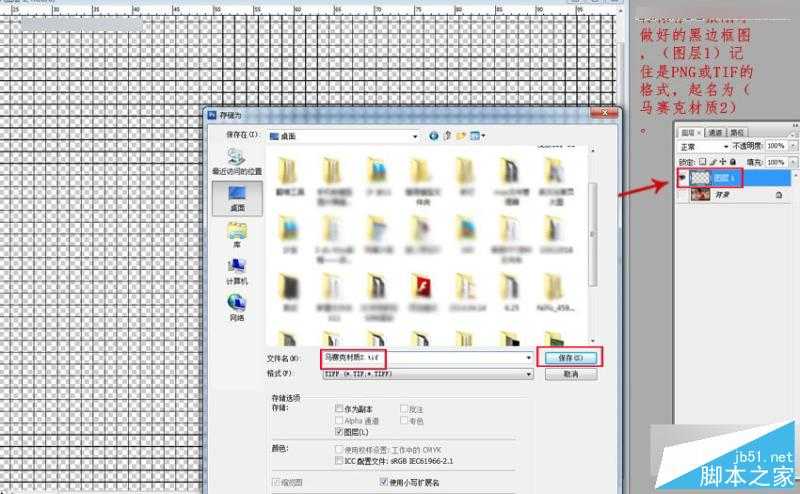Screen dimensions: 800x494
Task: Switch to the 图层 tab
Action: coord(688,133)
